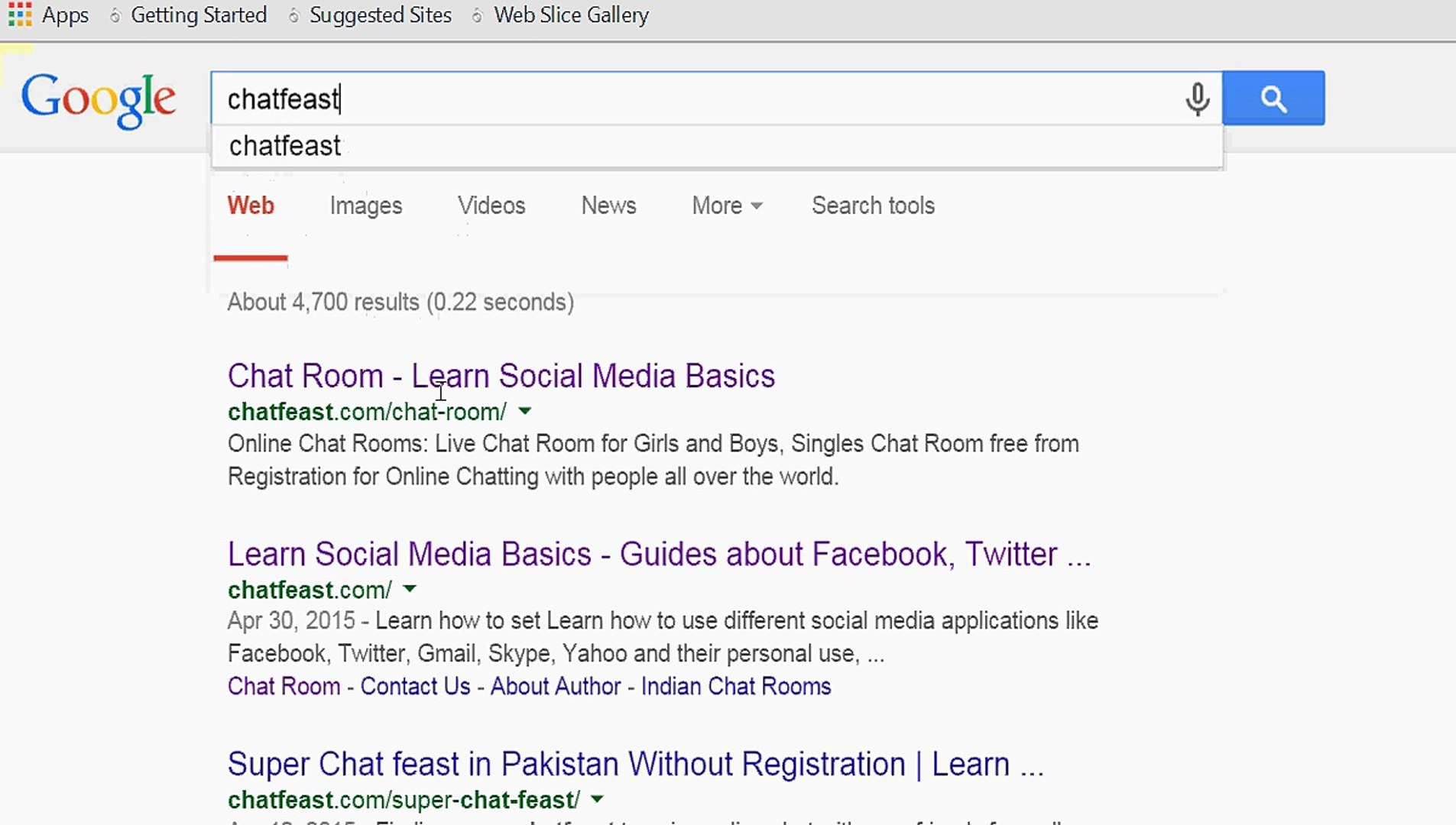This screenshot has width=1456, height=825.
Task: Open the Getting Started bookmark
Action: coord(198,15)
